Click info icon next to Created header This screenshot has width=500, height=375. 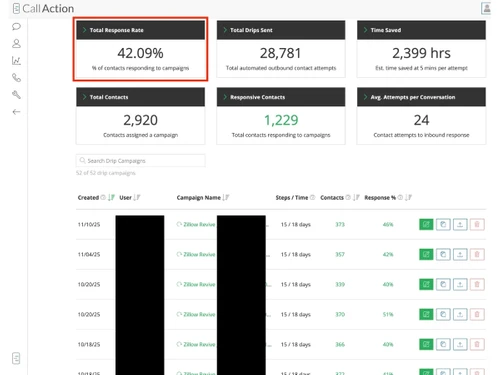pos(103,197)
